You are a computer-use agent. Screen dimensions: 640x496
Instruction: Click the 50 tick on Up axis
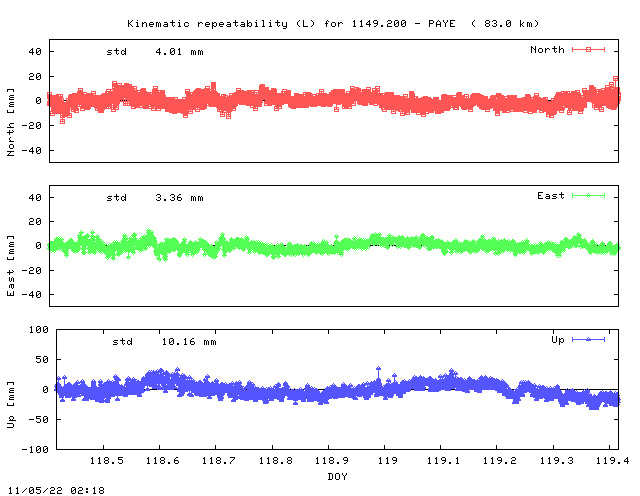[x=42, y=360]
